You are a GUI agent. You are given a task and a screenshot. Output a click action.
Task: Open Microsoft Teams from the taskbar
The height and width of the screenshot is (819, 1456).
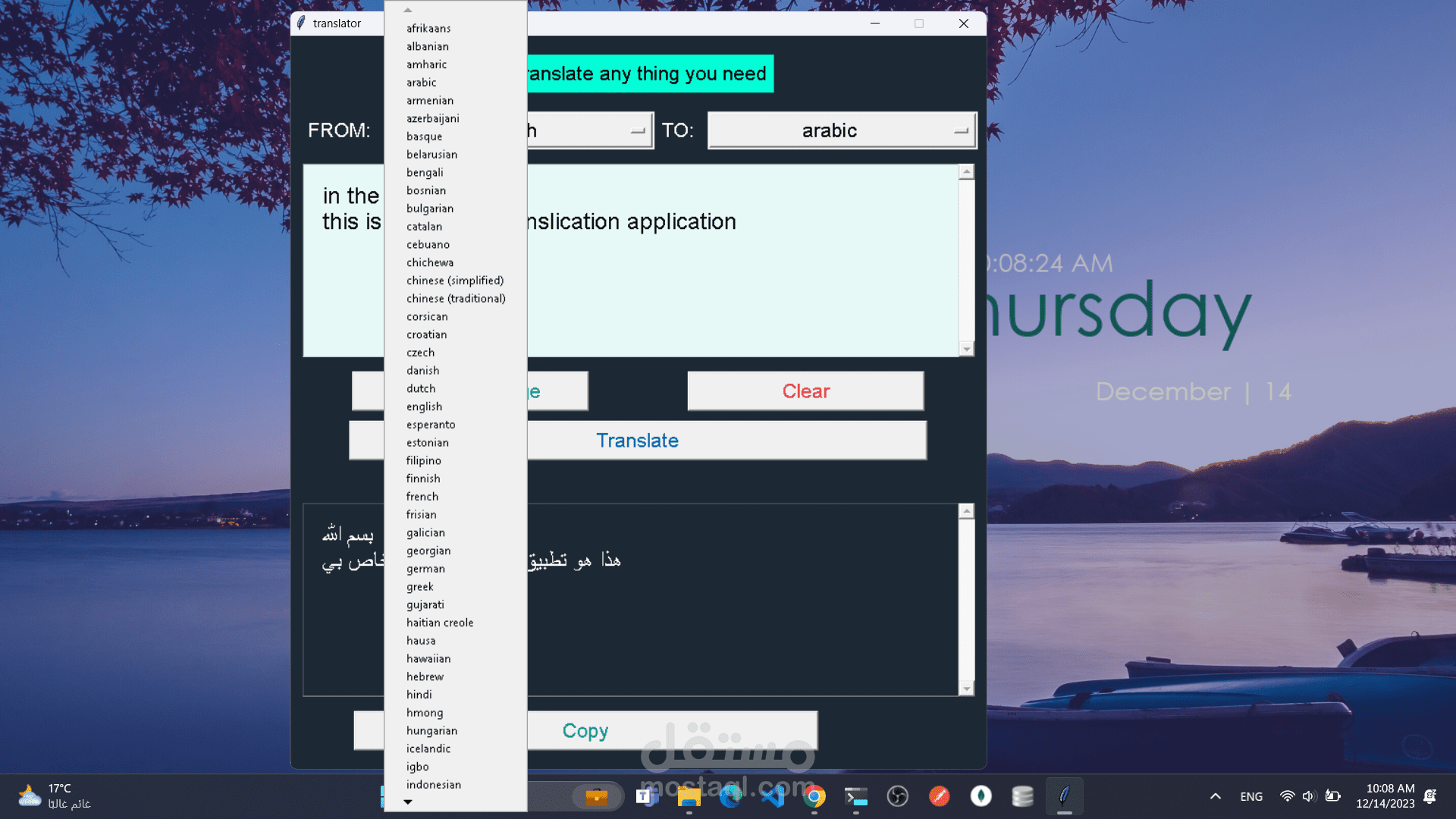coord(647,796)
